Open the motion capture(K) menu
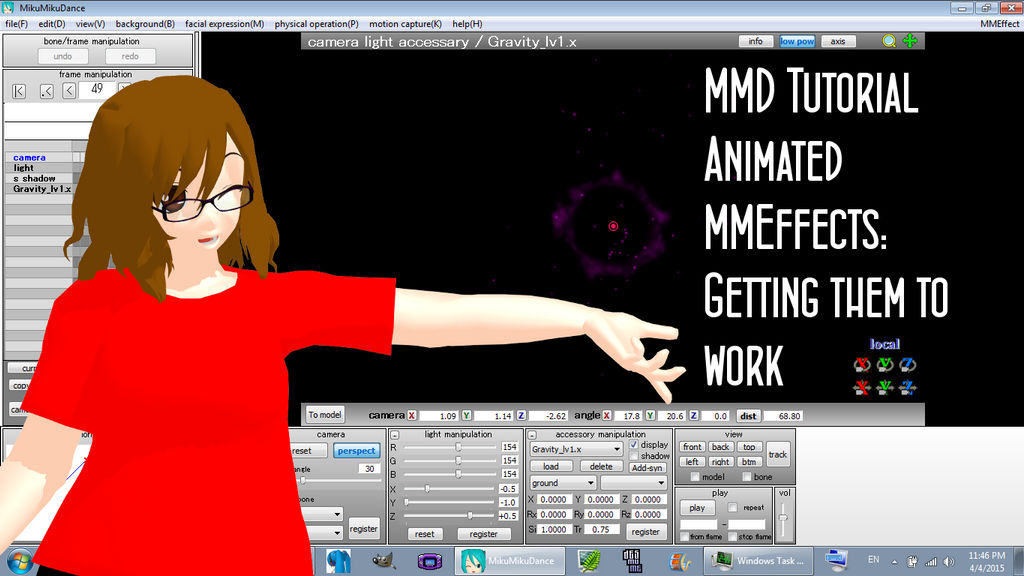The width and height of the screenshot is (1024, 576). tap(406, 24)
